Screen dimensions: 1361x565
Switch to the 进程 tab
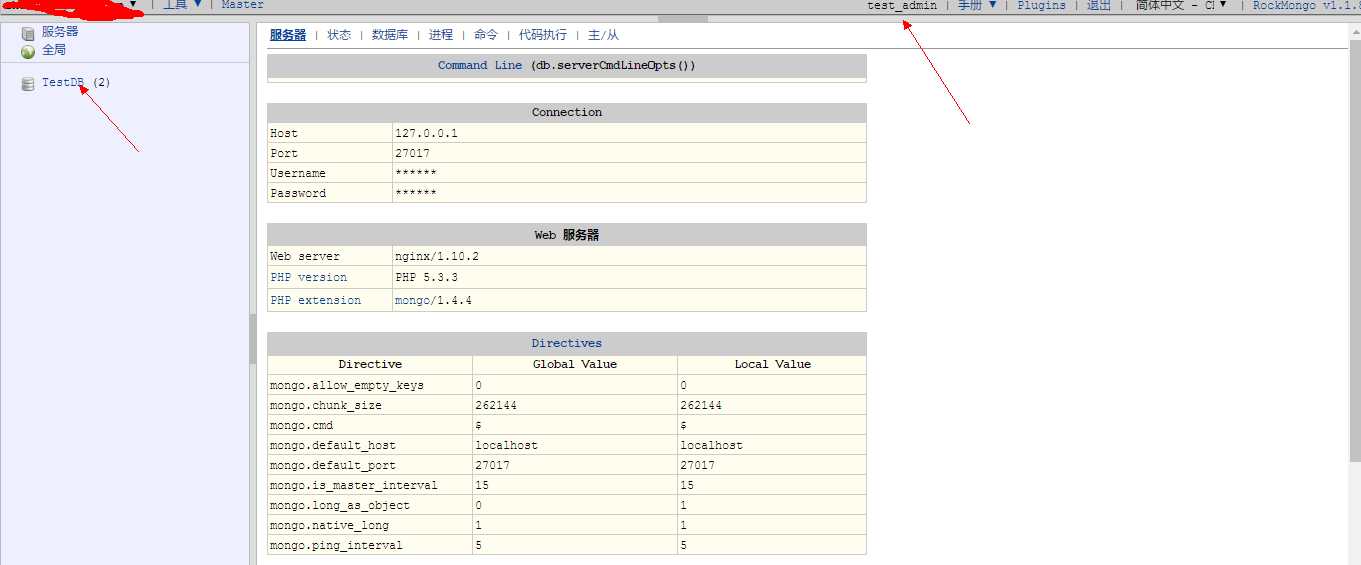pos(441,35)
